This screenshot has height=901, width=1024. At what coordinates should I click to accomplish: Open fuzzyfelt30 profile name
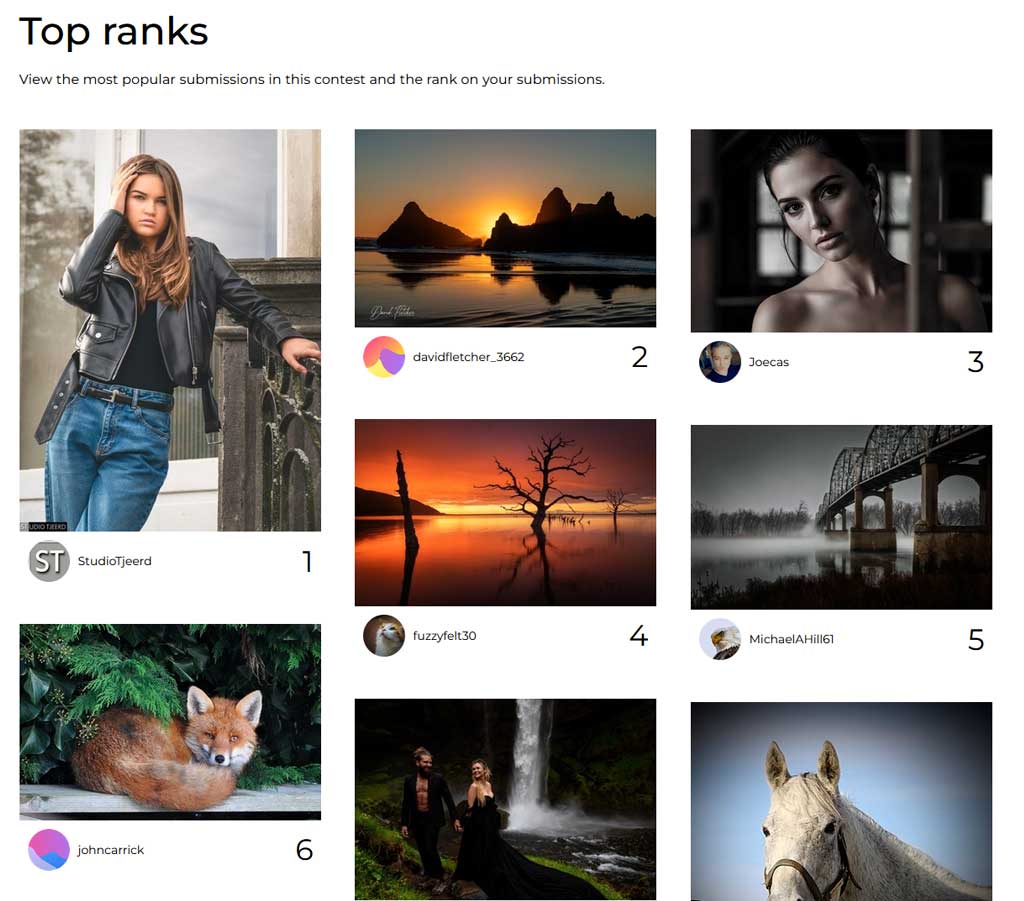[x=444, y=636]
